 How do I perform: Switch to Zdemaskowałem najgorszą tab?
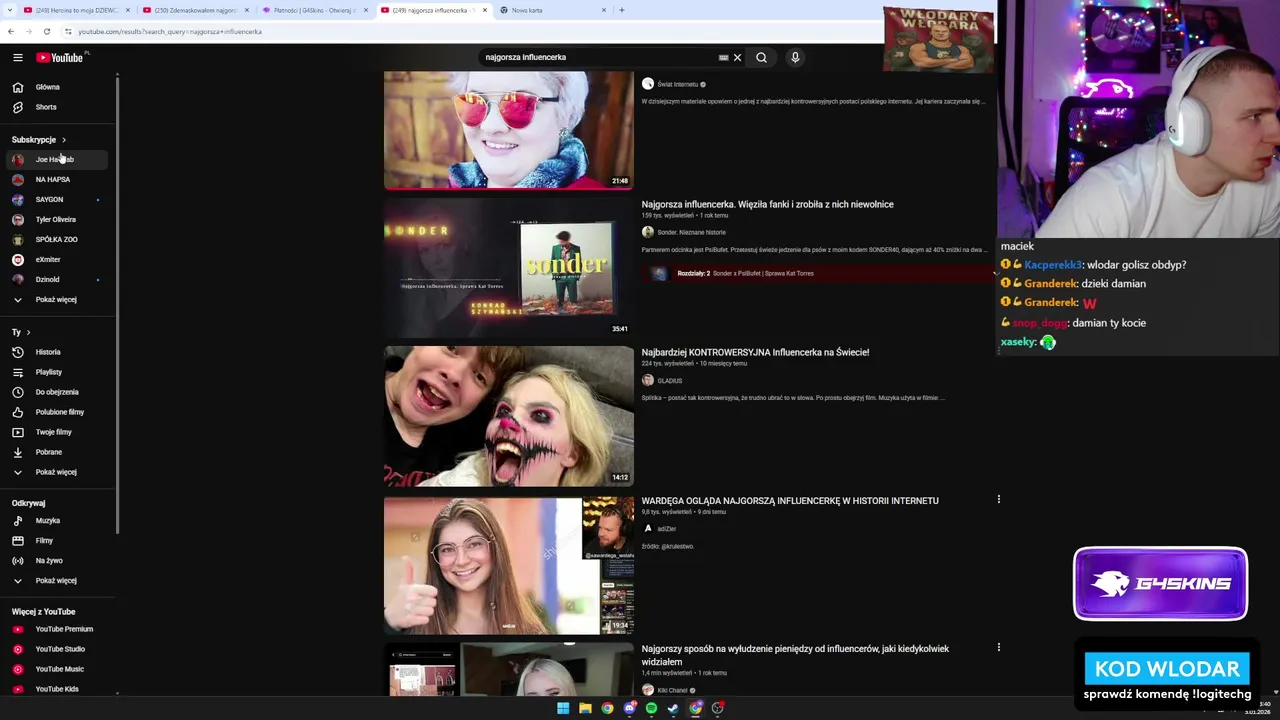coord(195,10)
